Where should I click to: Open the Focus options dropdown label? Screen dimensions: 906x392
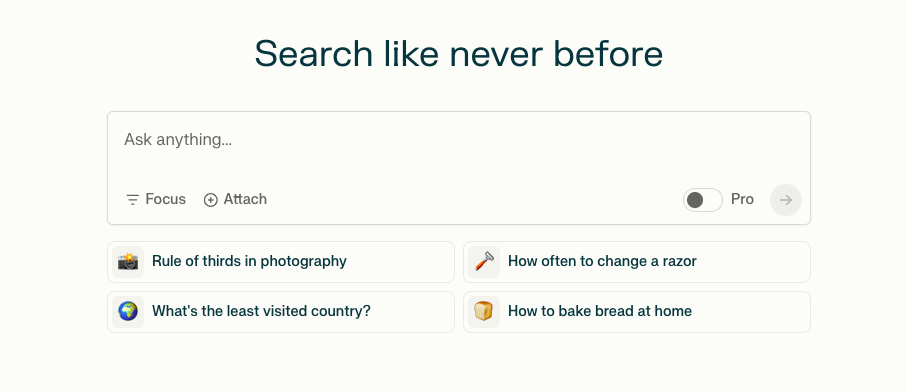(x=165, y=199)
